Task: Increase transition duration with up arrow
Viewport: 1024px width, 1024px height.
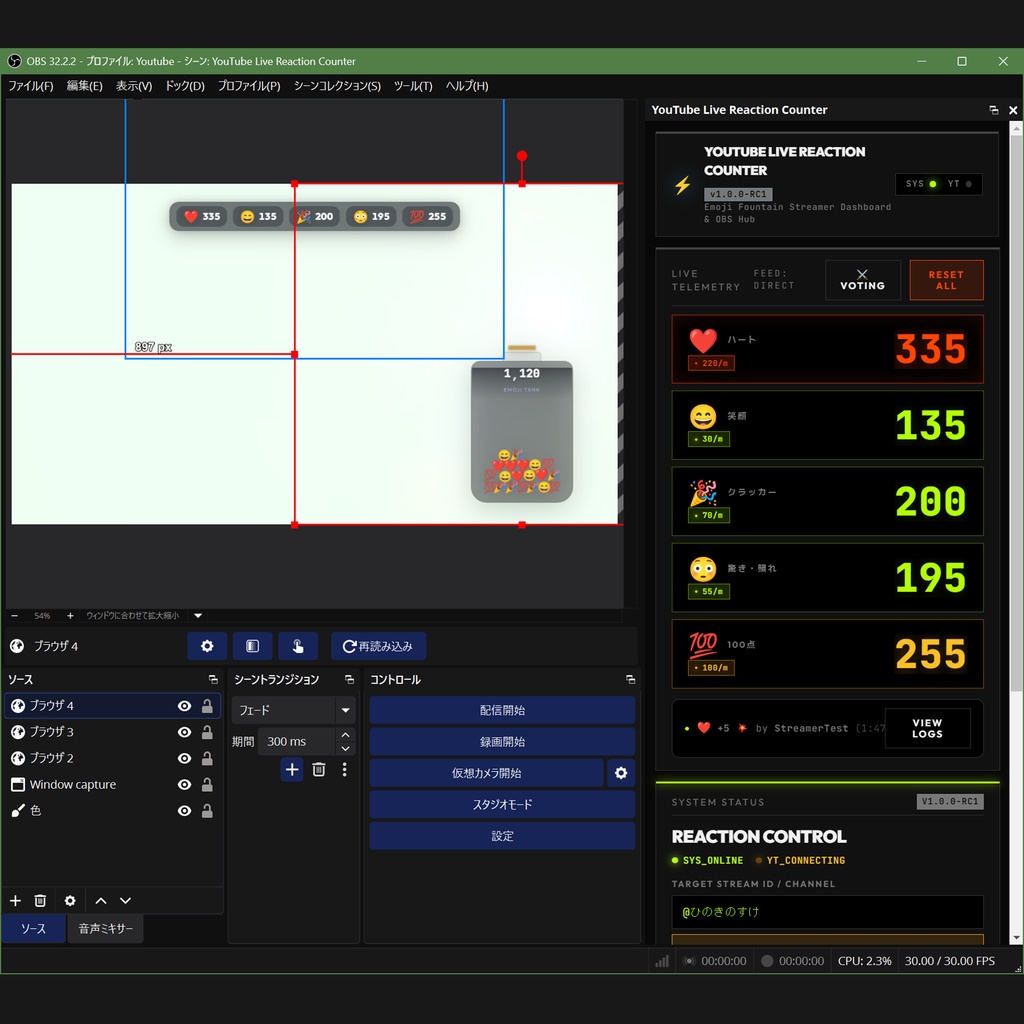Action: click(345, 735)
